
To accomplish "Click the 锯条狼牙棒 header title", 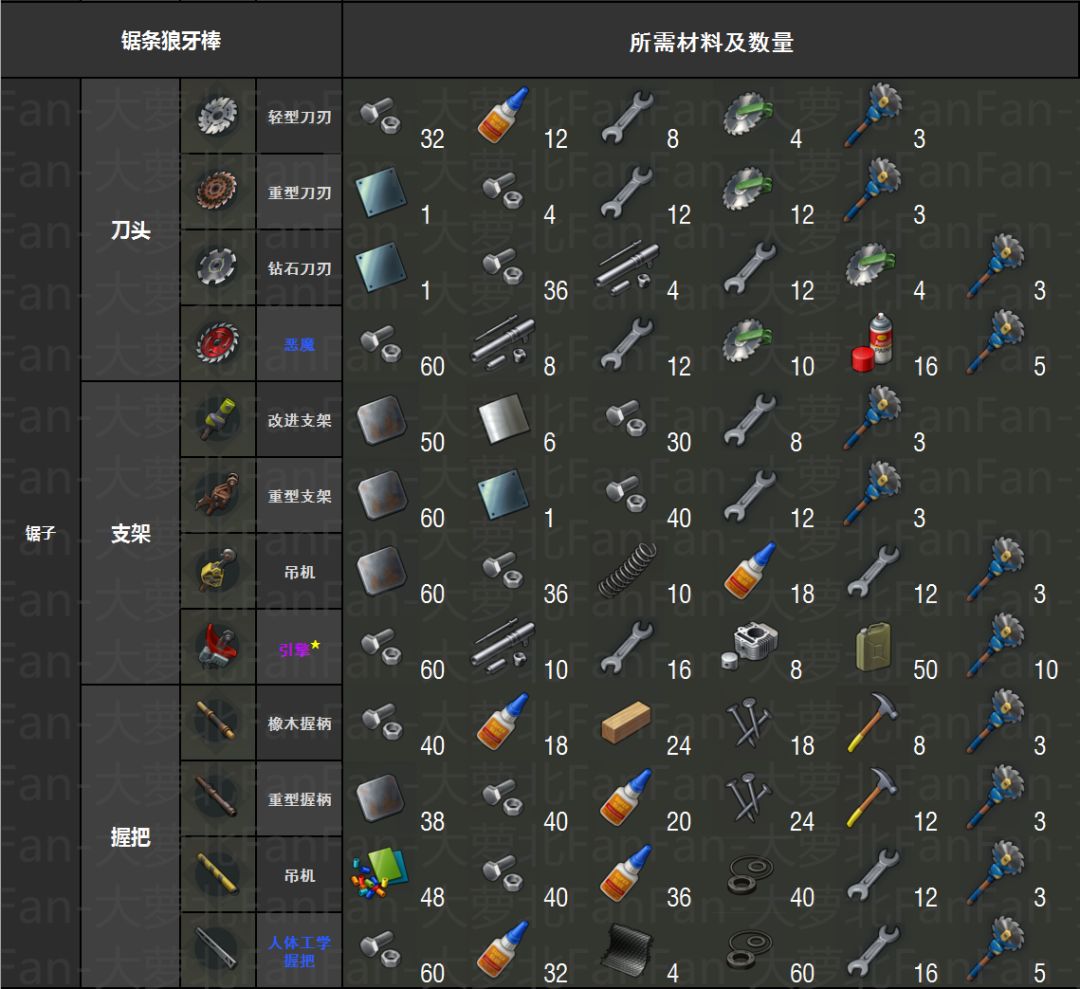I will [x=171, y=41].
